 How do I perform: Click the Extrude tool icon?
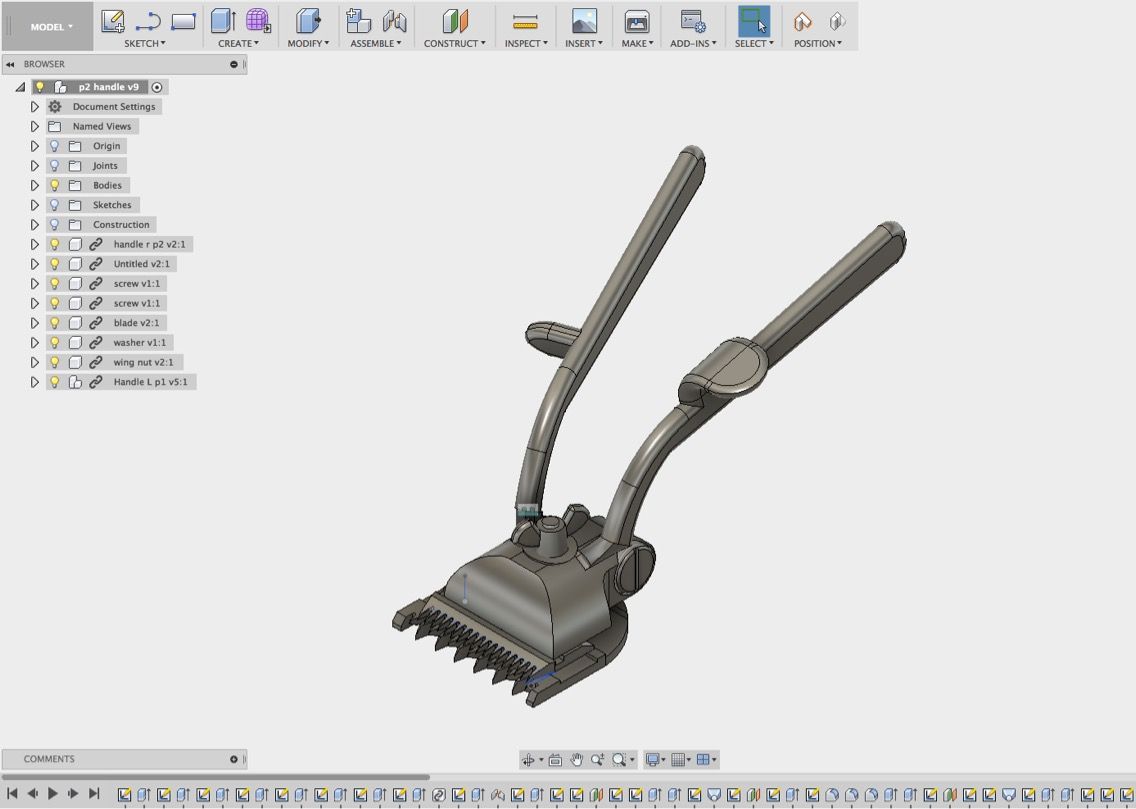tap(223, 21)
